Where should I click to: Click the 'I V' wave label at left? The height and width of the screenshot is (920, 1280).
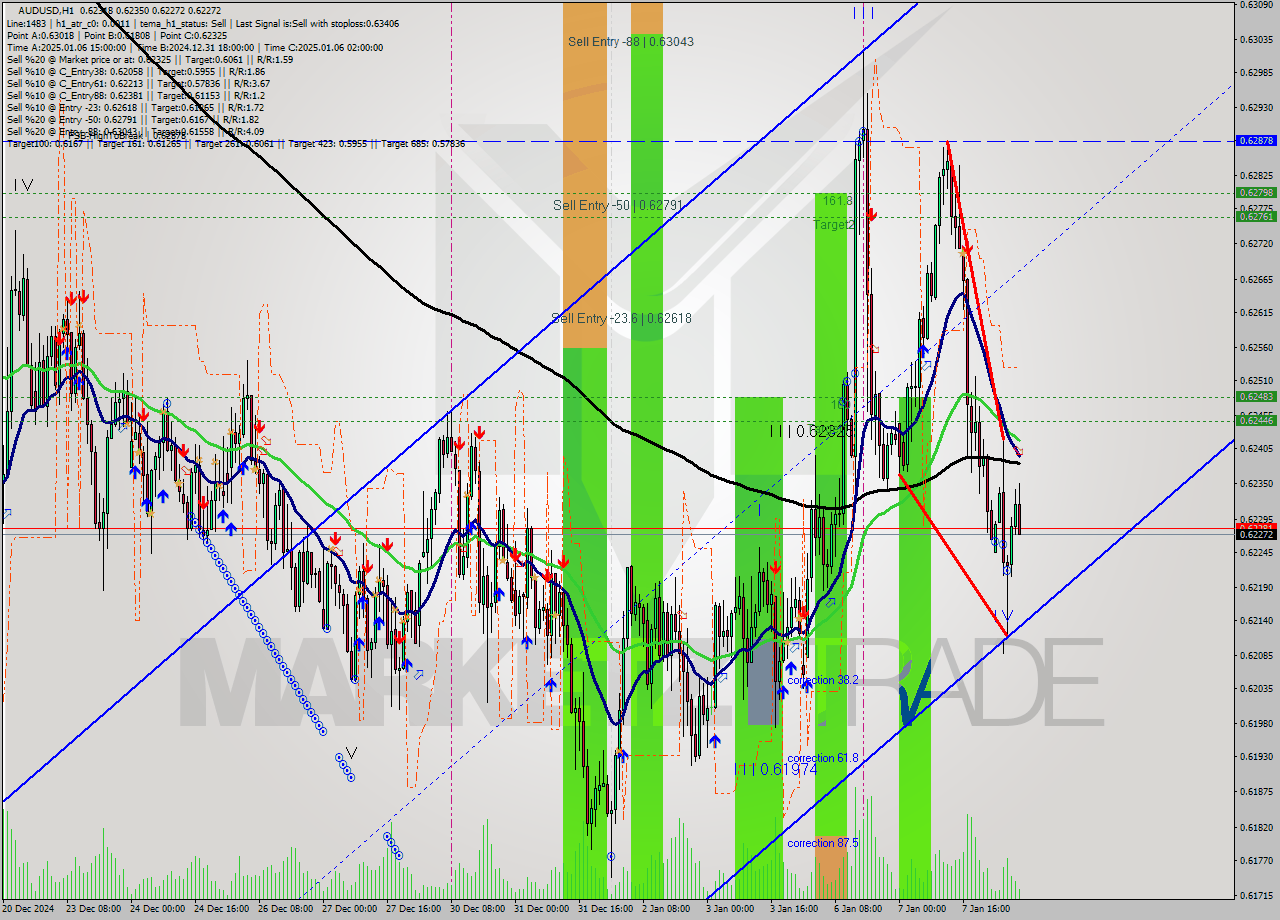click(24, 184)
